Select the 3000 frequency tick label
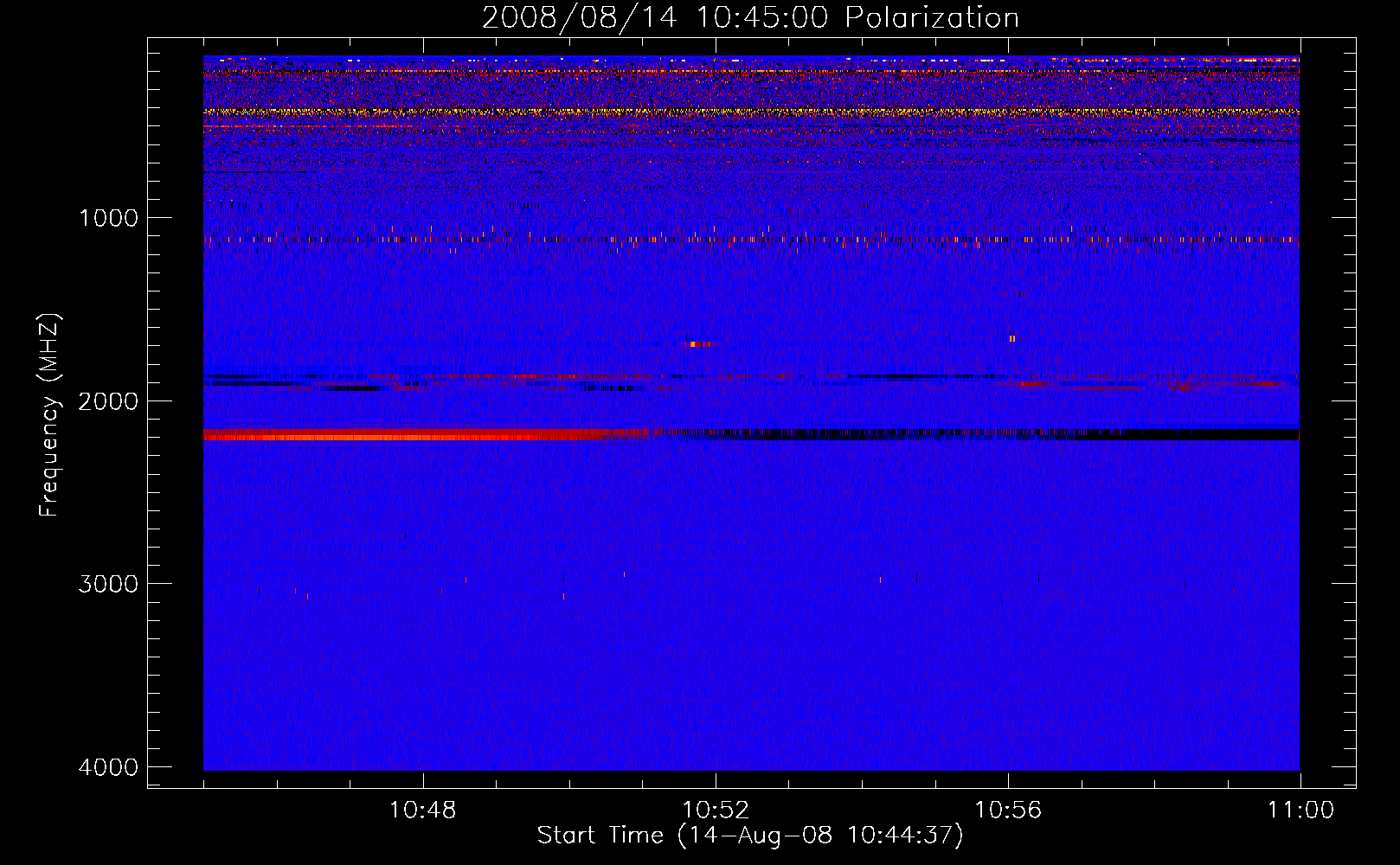This screenshot has height=865, width=1400. click(108, 583)
